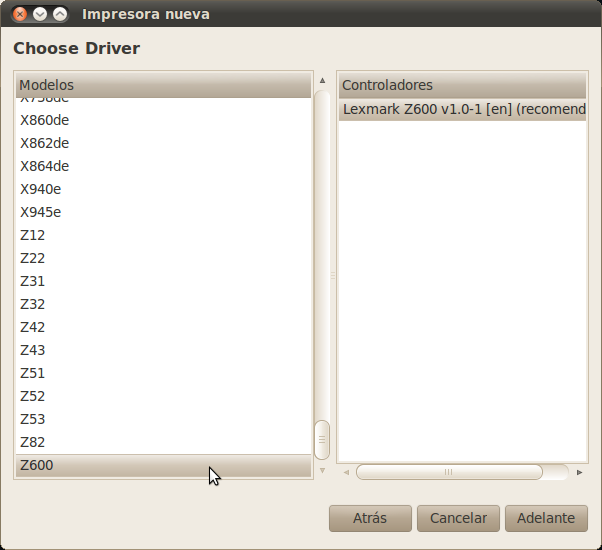Viewport: 602px width, 550px height.
Task: Choose the Z12 model
Action: tap(163, 235)
